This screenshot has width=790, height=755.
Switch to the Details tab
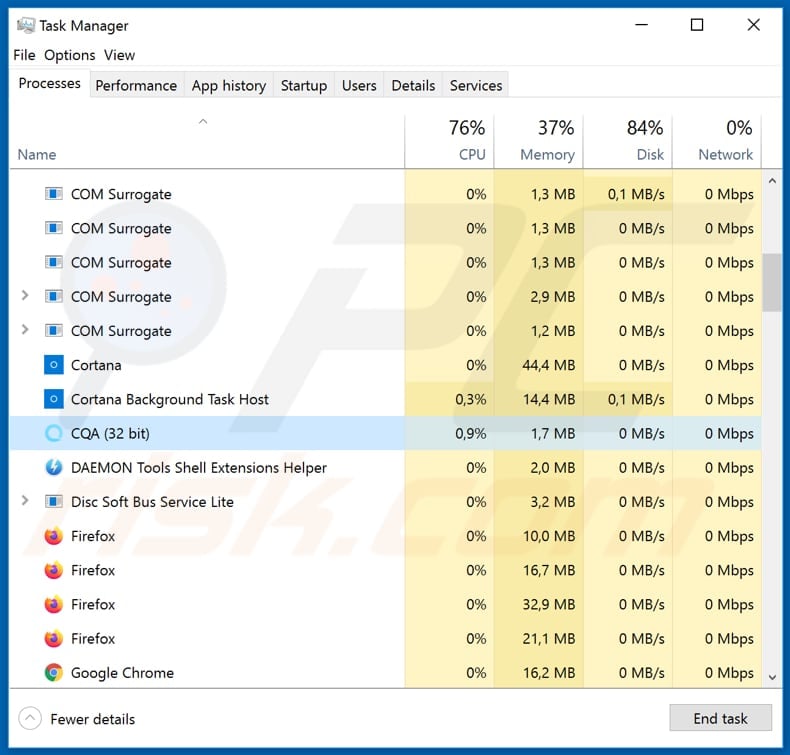[413, 86]
